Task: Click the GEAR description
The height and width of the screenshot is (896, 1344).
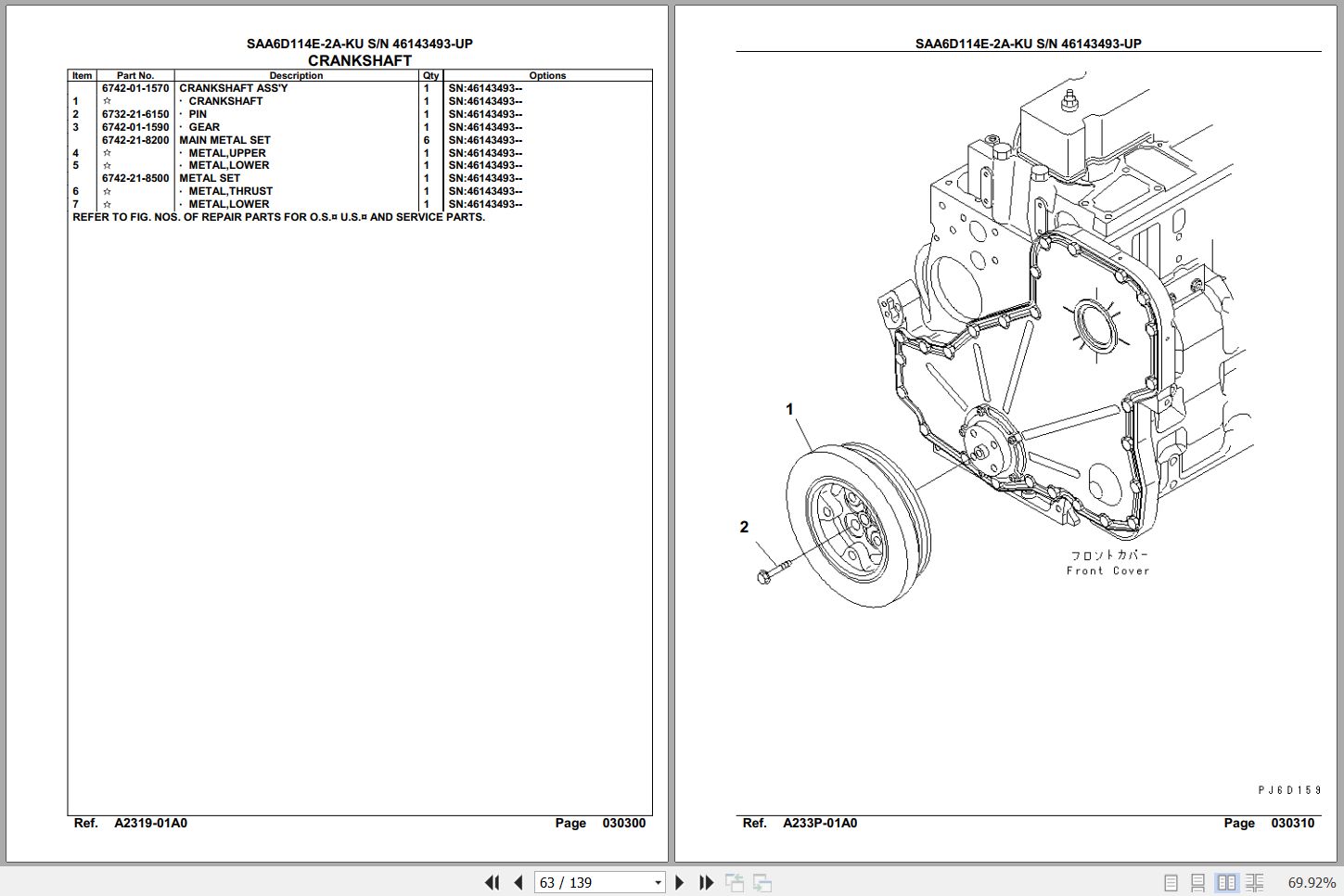Action: click(204, 127)
